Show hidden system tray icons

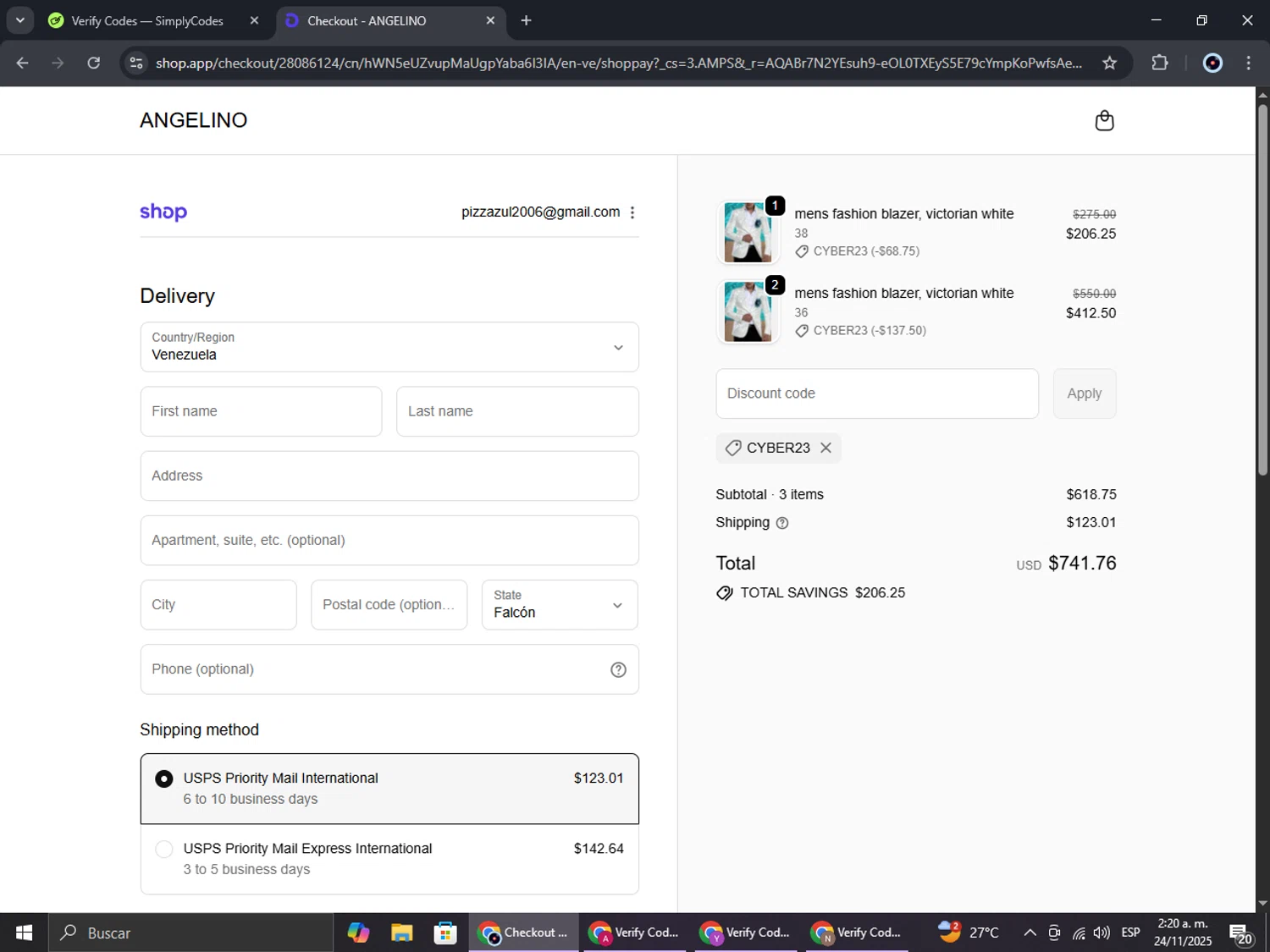[x=1030, y=933]
